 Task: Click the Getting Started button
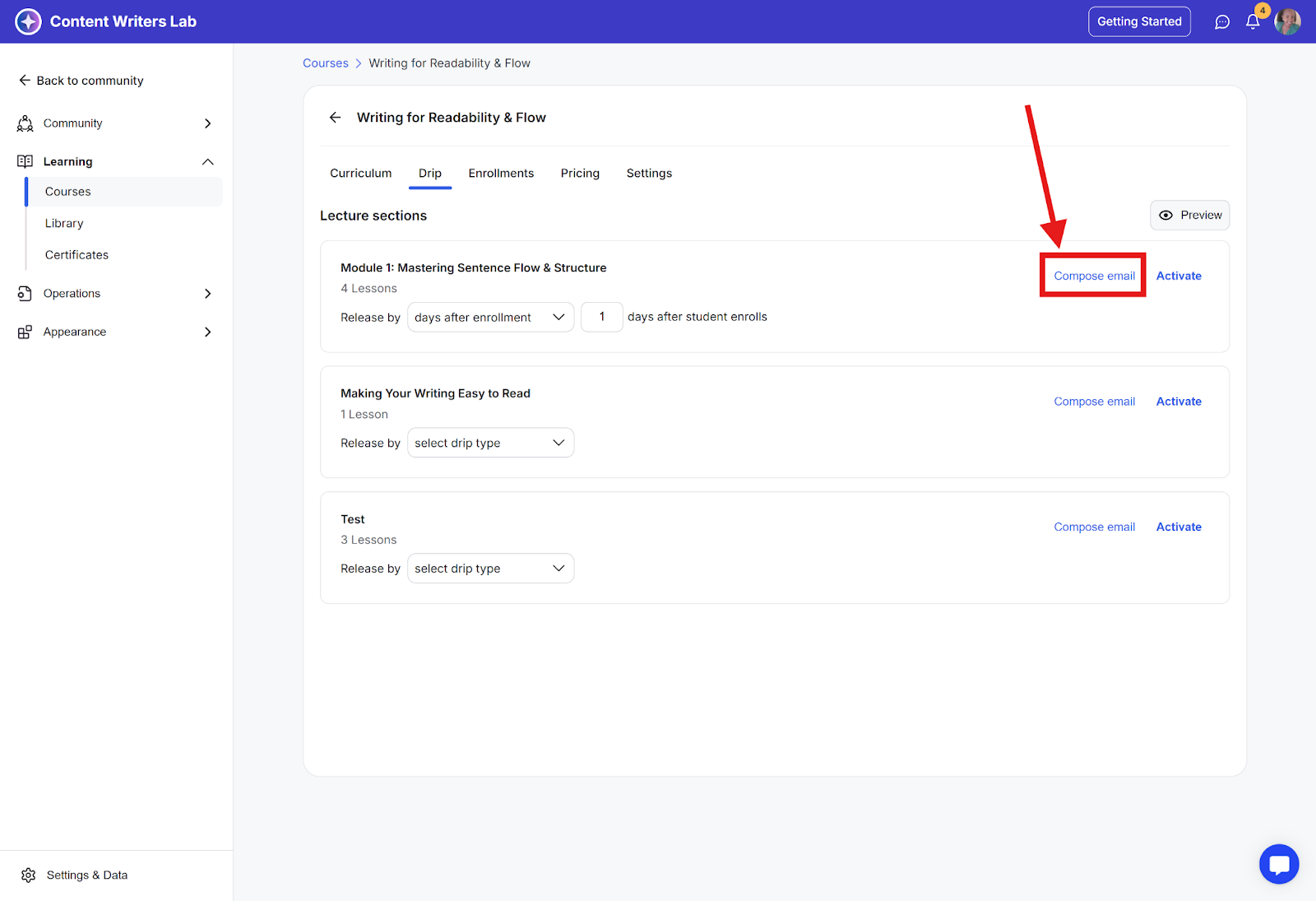coord(1139,22)
